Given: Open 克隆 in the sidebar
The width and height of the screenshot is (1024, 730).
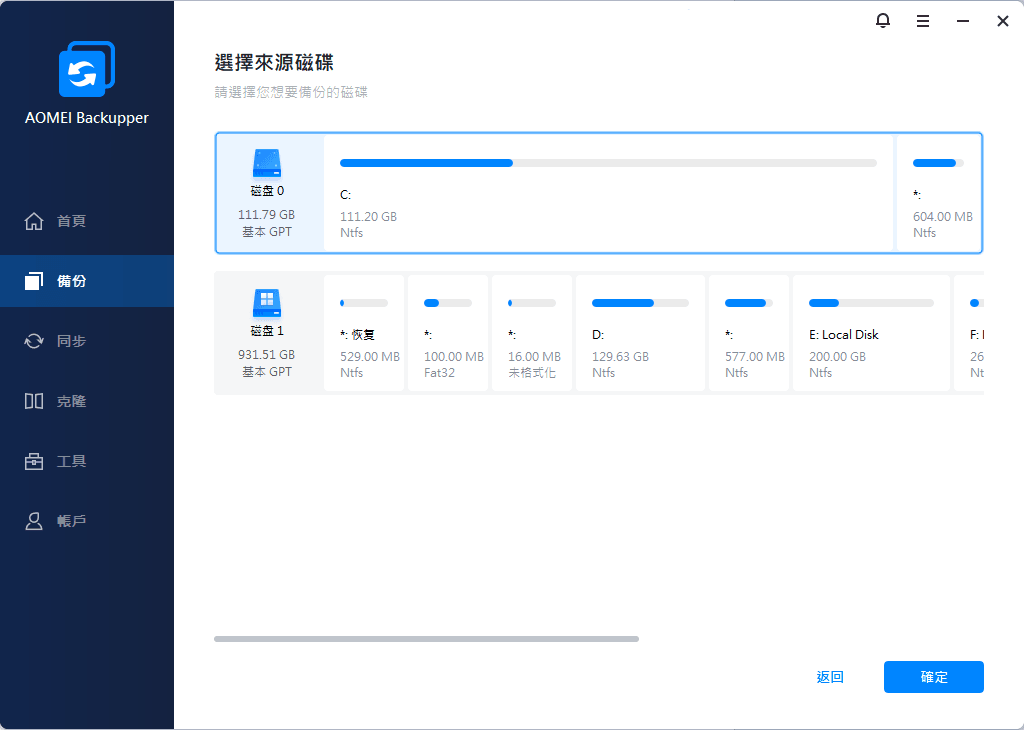Looking at the screenshot, I should [87, 401].
